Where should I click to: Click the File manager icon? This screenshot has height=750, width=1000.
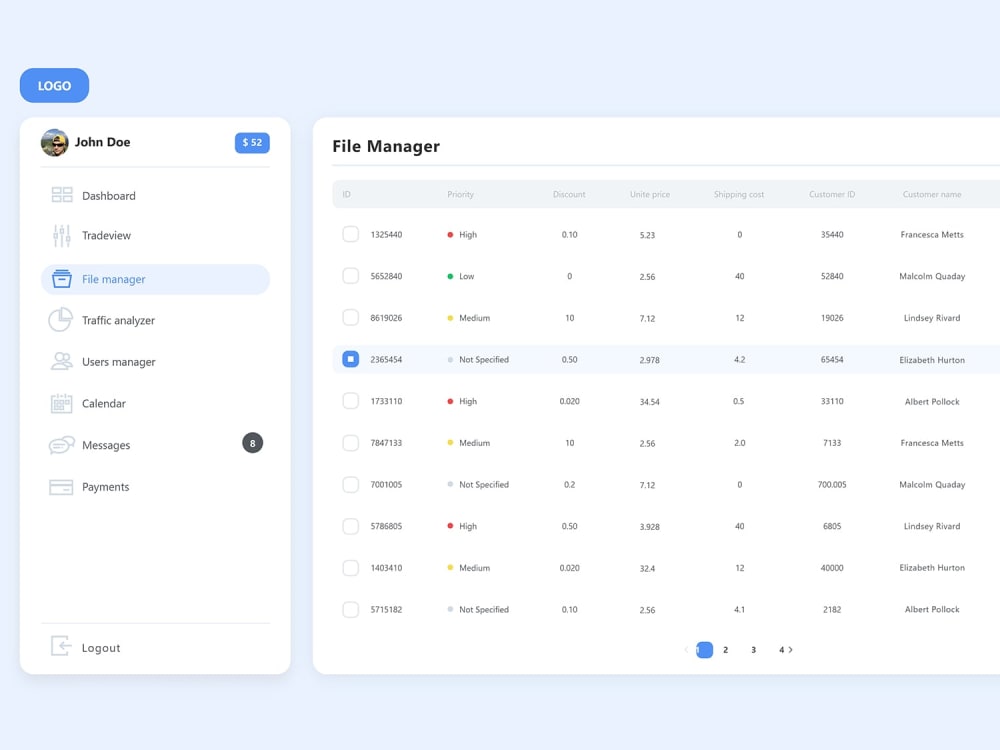[61, 279]
